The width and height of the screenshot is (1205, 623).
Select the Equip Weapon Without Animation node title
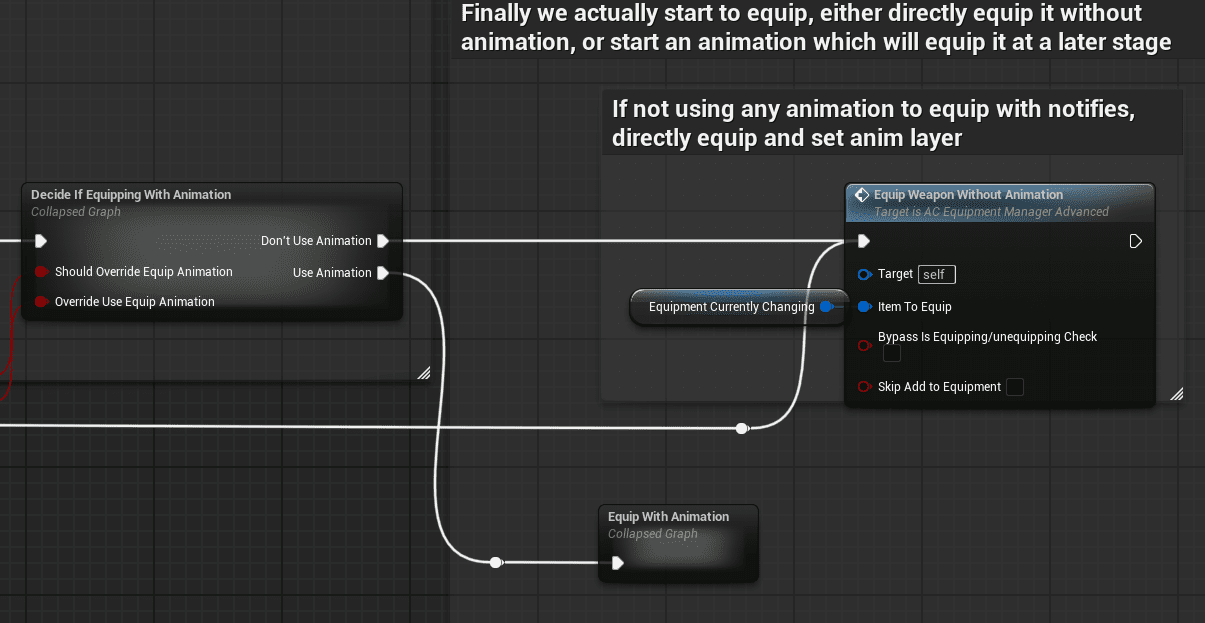pyautogui.click(x=968, y=195)
